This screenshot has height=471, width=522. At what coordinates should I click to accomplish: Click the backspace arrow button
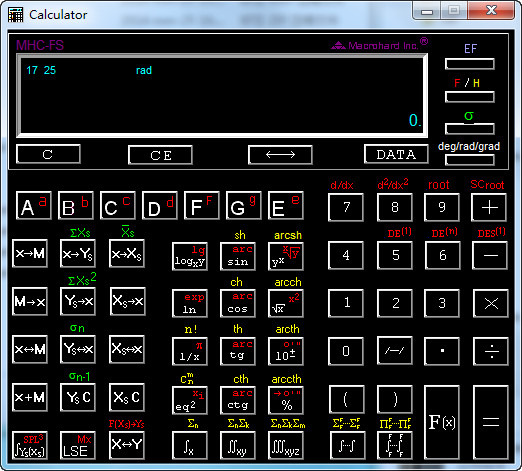(280, 155)
